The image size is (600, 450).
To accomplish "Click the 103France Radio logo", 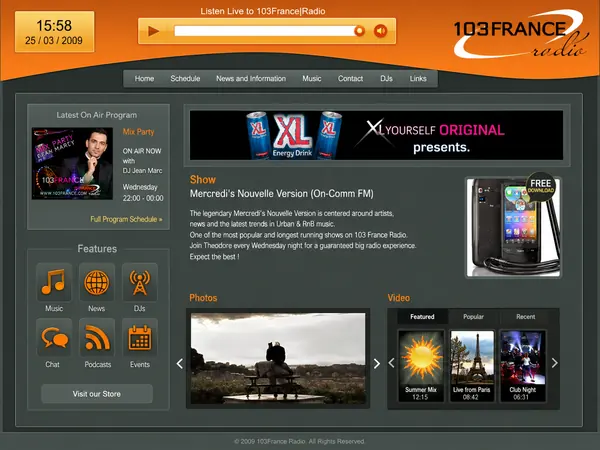I will point(520,35).
